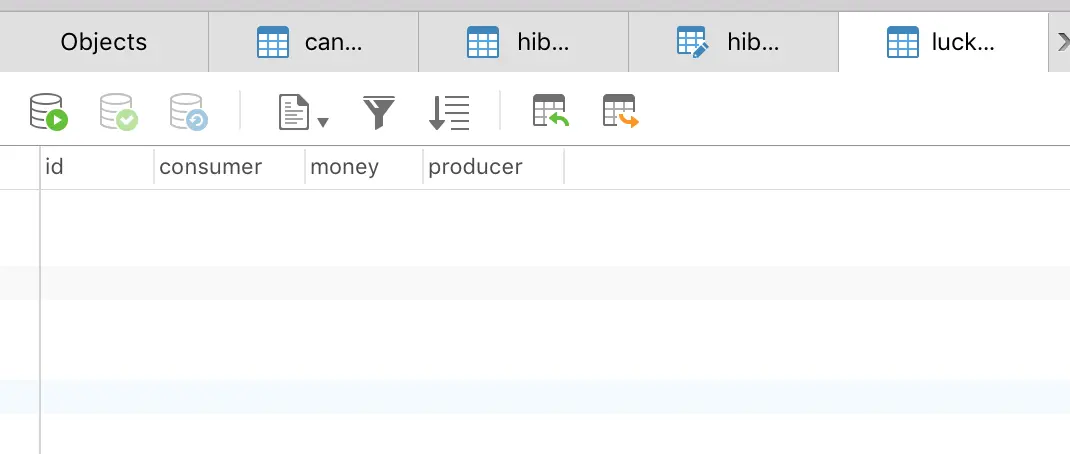
Task: Switch to the "can..." table tab
Action: tap(312, 42)
